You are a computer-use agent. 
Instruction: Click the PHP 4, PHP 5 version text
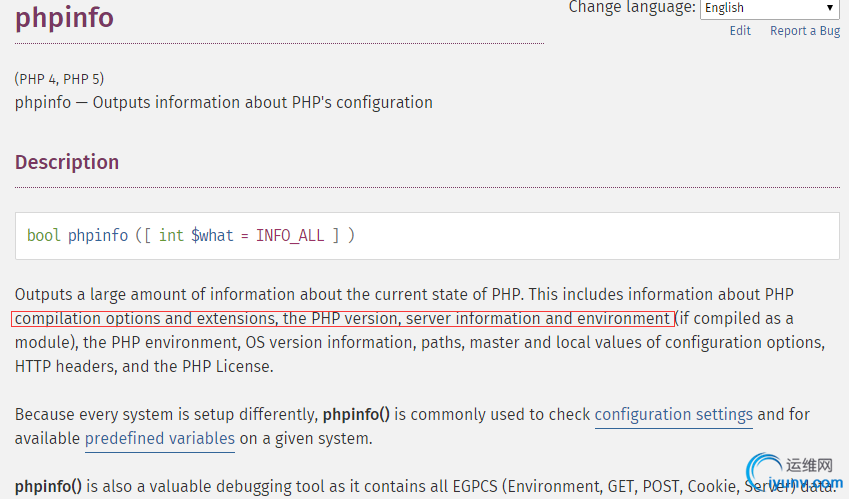click(x=59, y=79)
